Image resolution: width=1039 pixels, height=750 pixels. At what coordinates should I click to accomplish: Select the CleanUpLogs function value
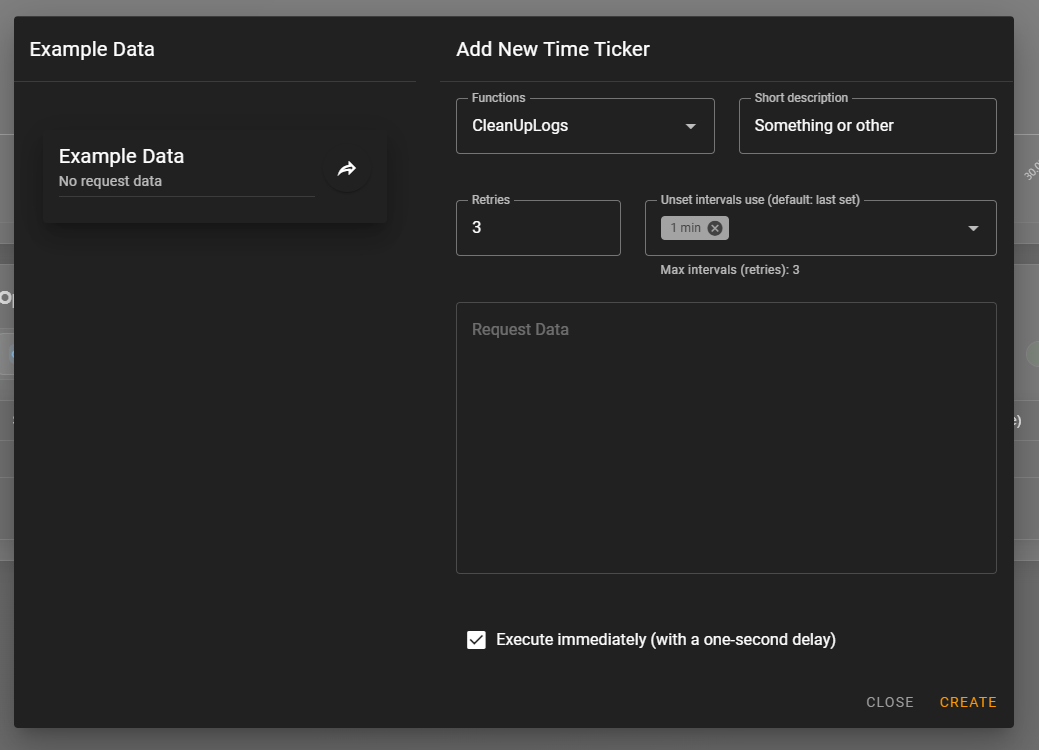(520, 126)
